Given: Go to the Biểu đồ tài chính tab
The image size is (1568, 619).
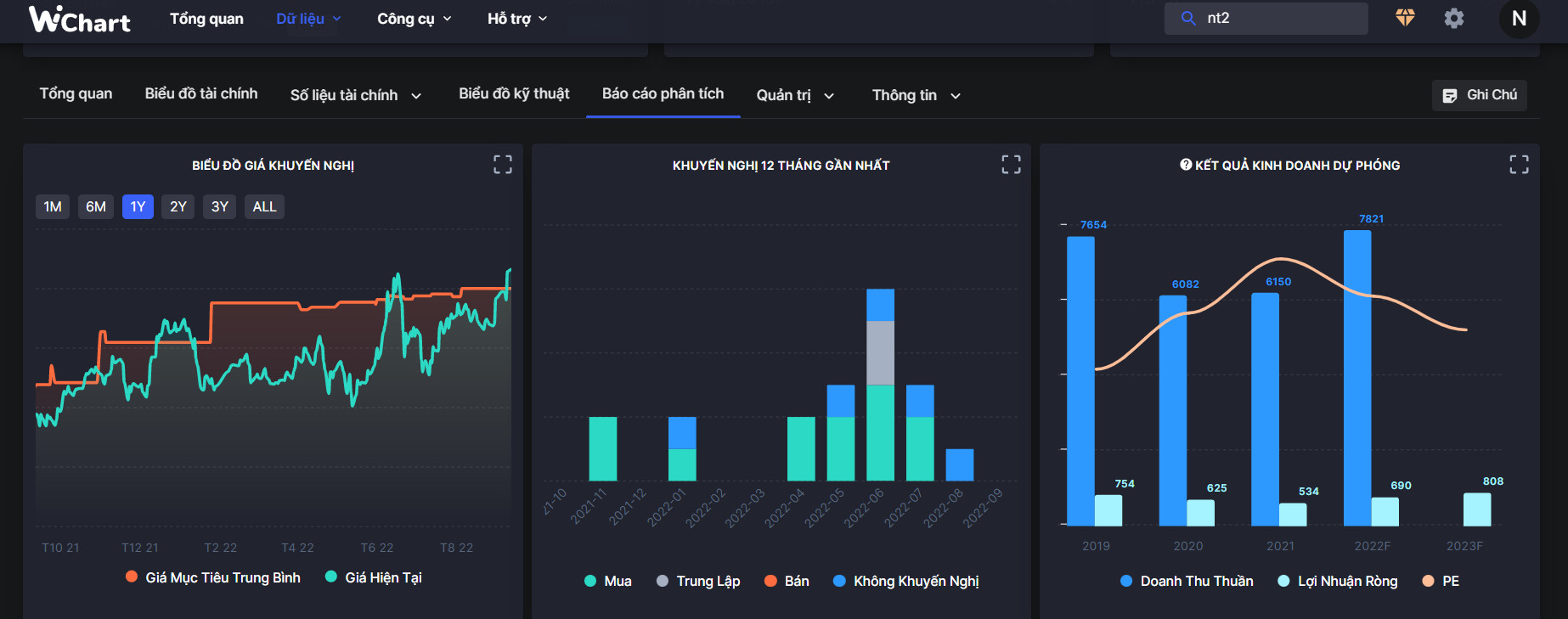Looking at the screenshot, I should tap(201, 93).
